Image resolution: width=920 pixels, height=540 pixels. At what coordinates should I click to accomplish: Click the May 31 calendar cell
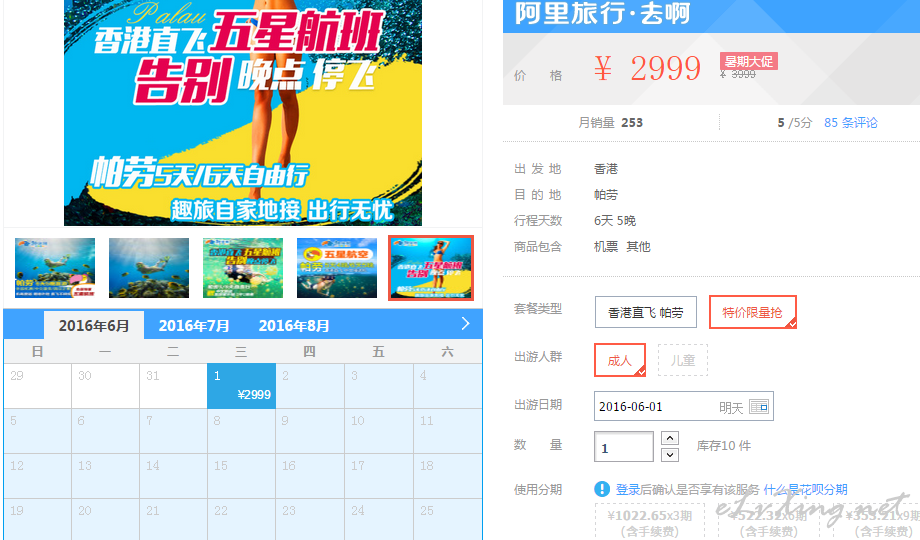click(174, 386)
